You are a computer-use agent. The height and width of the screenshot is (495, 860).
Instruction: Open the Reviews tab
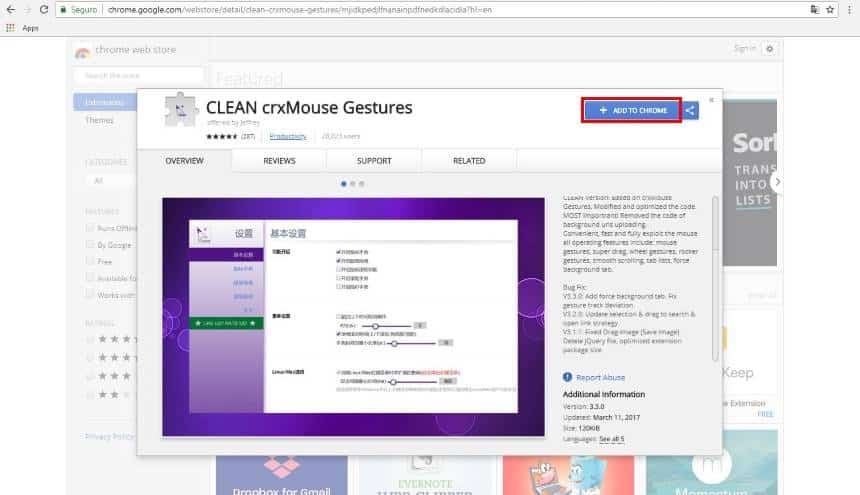pos(279,161)
